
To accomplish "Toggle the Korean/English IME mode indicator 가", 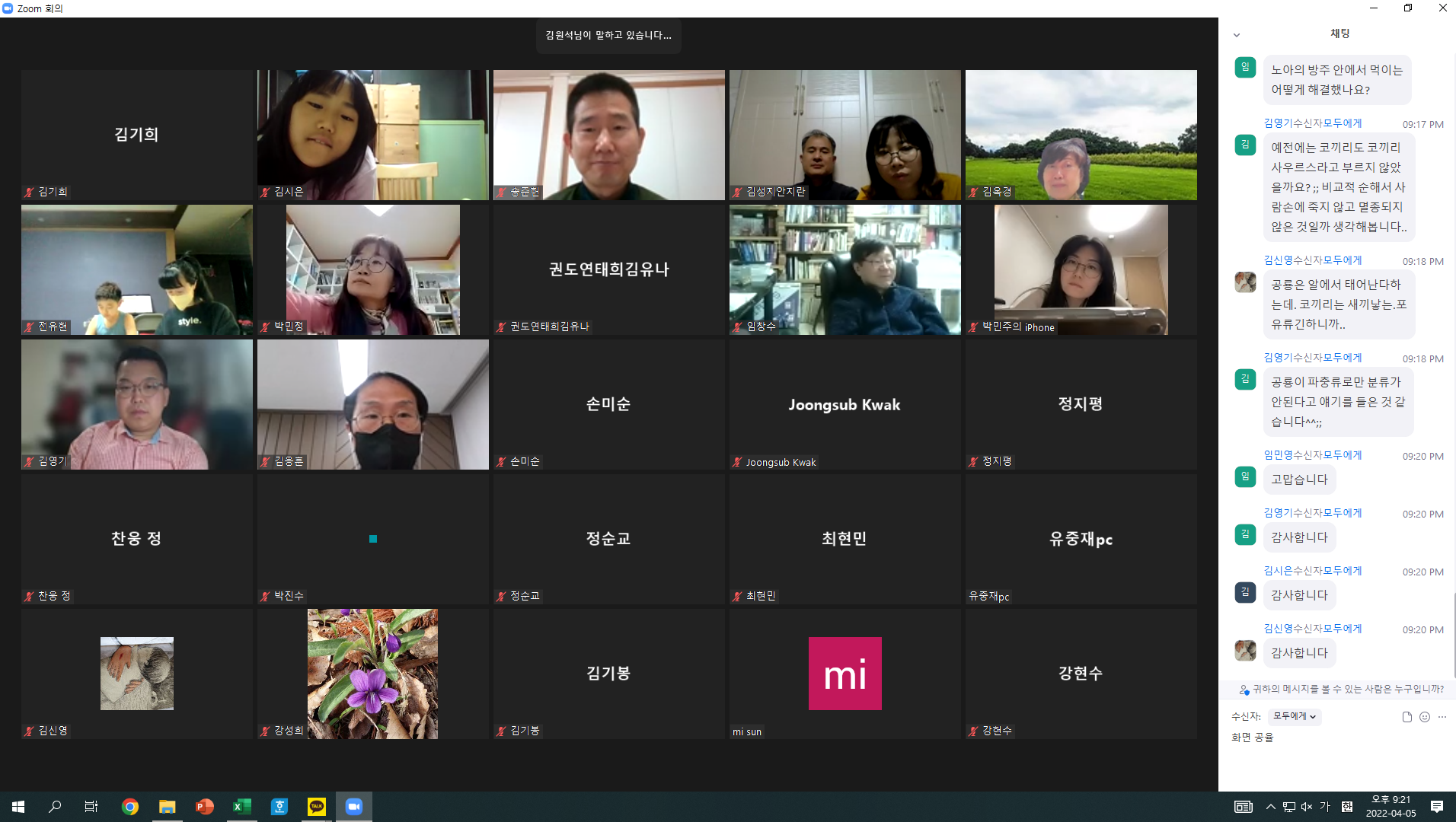I will 1325,807.
